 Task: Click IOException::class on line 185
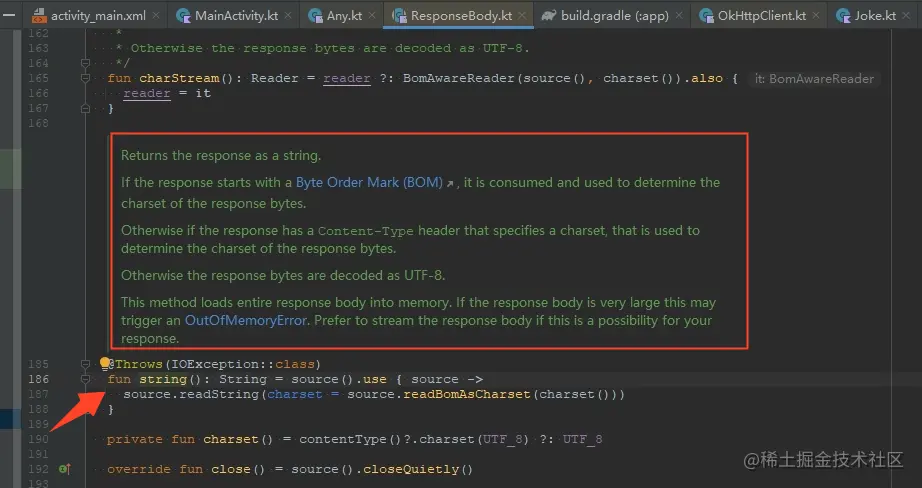coord(243,364)
